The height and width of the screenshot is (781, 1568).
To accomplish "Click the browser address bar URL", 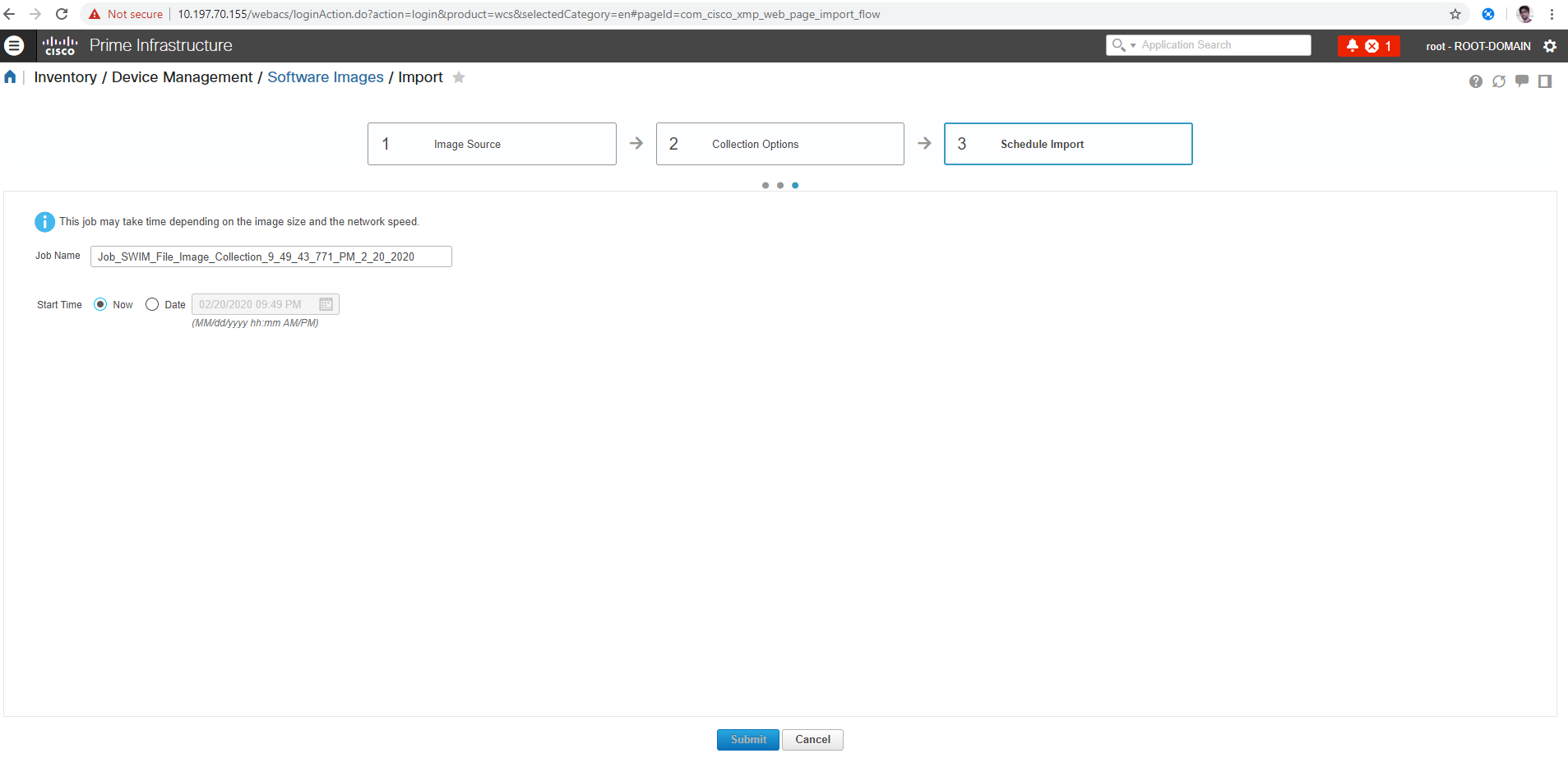I will 529,14.
